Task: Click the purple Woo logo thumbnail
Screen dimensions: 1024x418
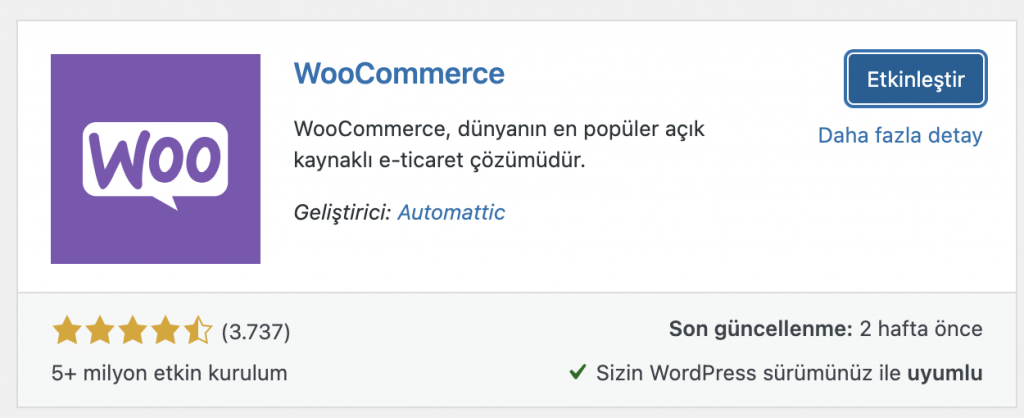Action: pos(155,159)
